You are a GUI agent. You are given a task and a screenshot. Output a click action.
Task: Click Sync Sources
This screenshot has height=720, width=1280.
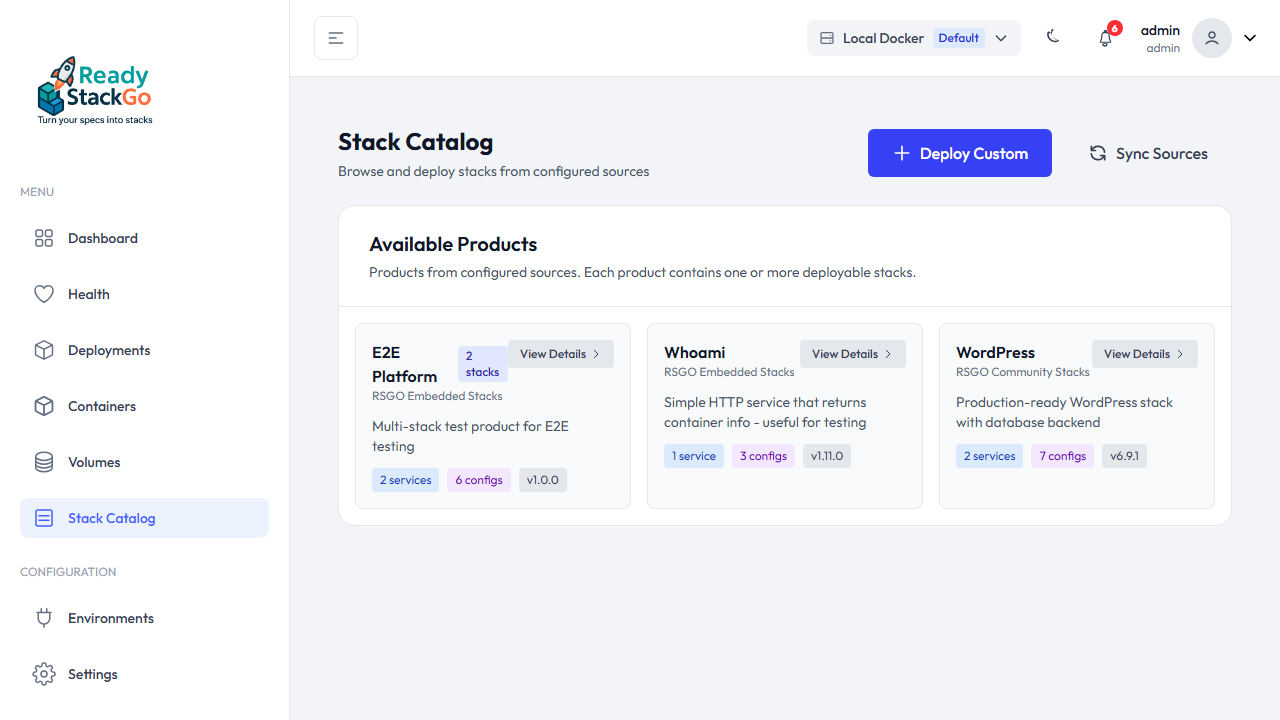click(x=1148, y=153)
